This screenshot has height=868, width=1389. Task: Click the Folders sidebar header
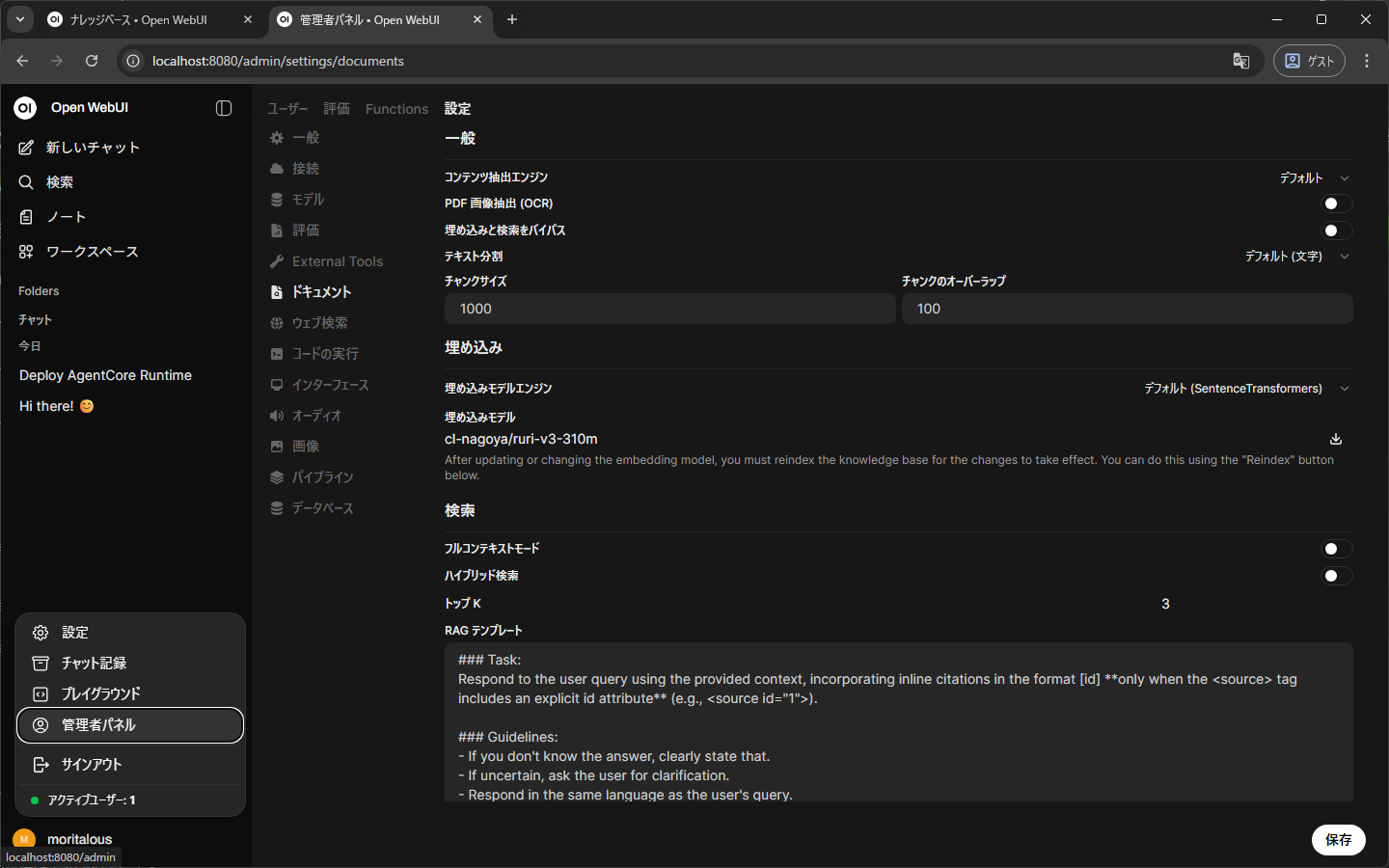39,291
